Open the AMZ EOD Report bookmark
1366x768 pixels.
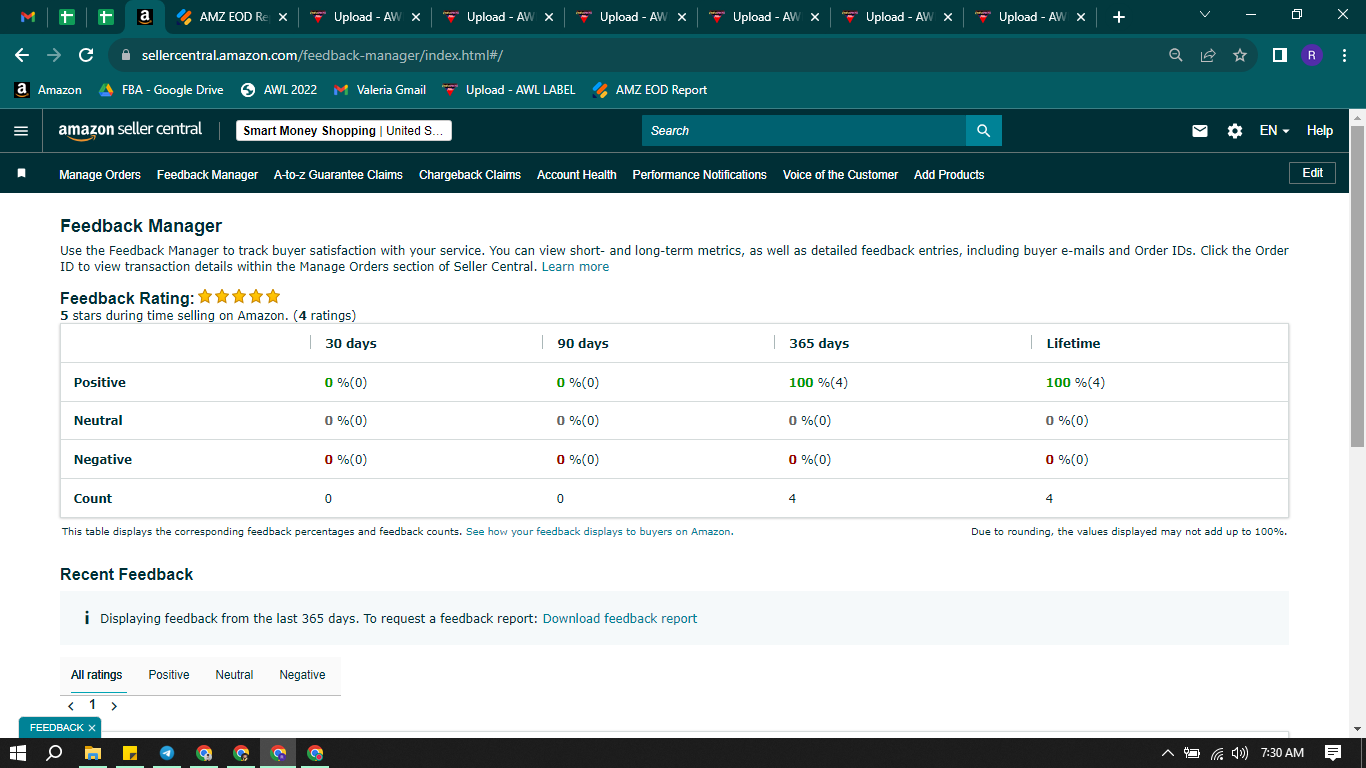point(650,90)
